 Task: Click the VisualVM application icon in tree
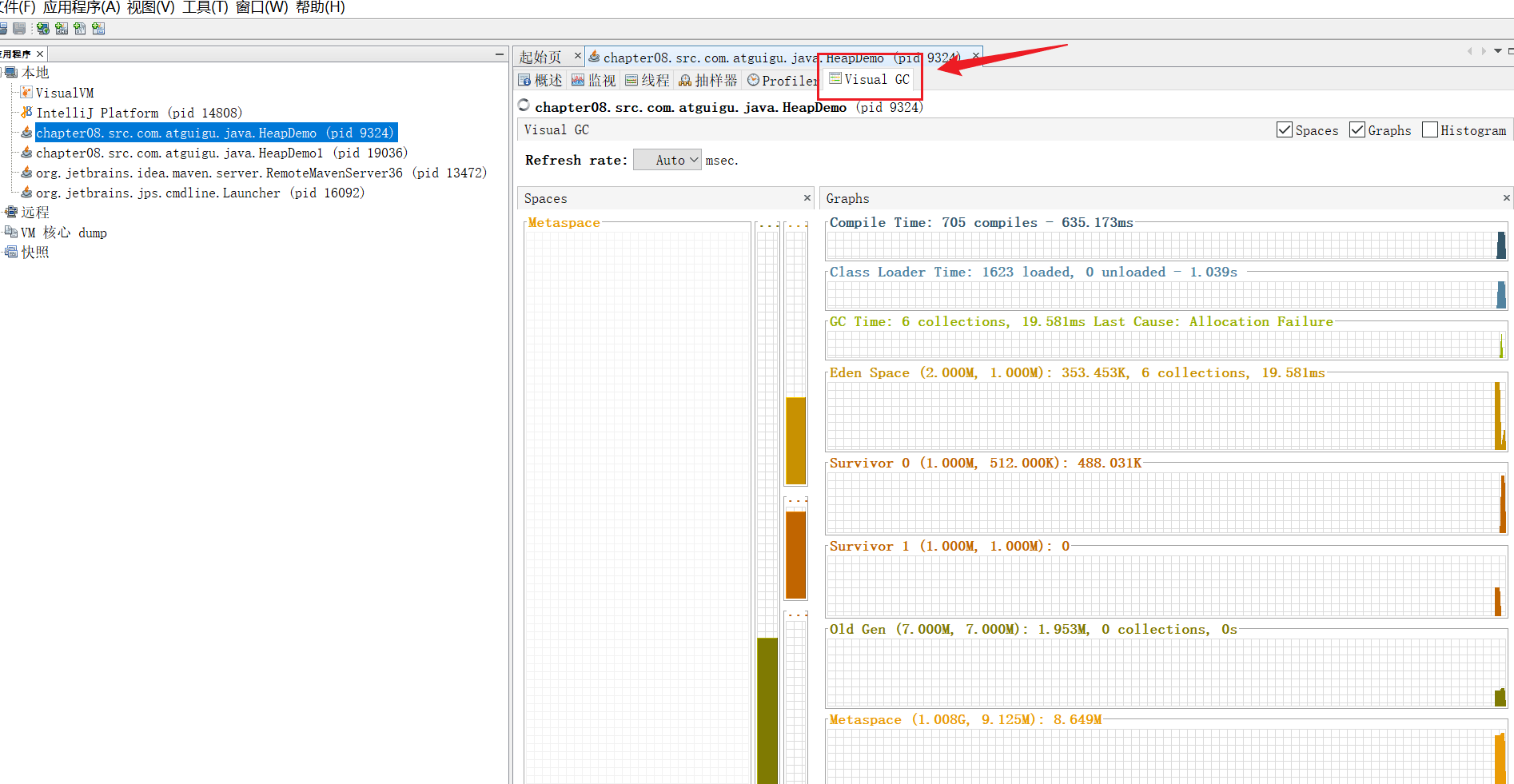[26, 93]
